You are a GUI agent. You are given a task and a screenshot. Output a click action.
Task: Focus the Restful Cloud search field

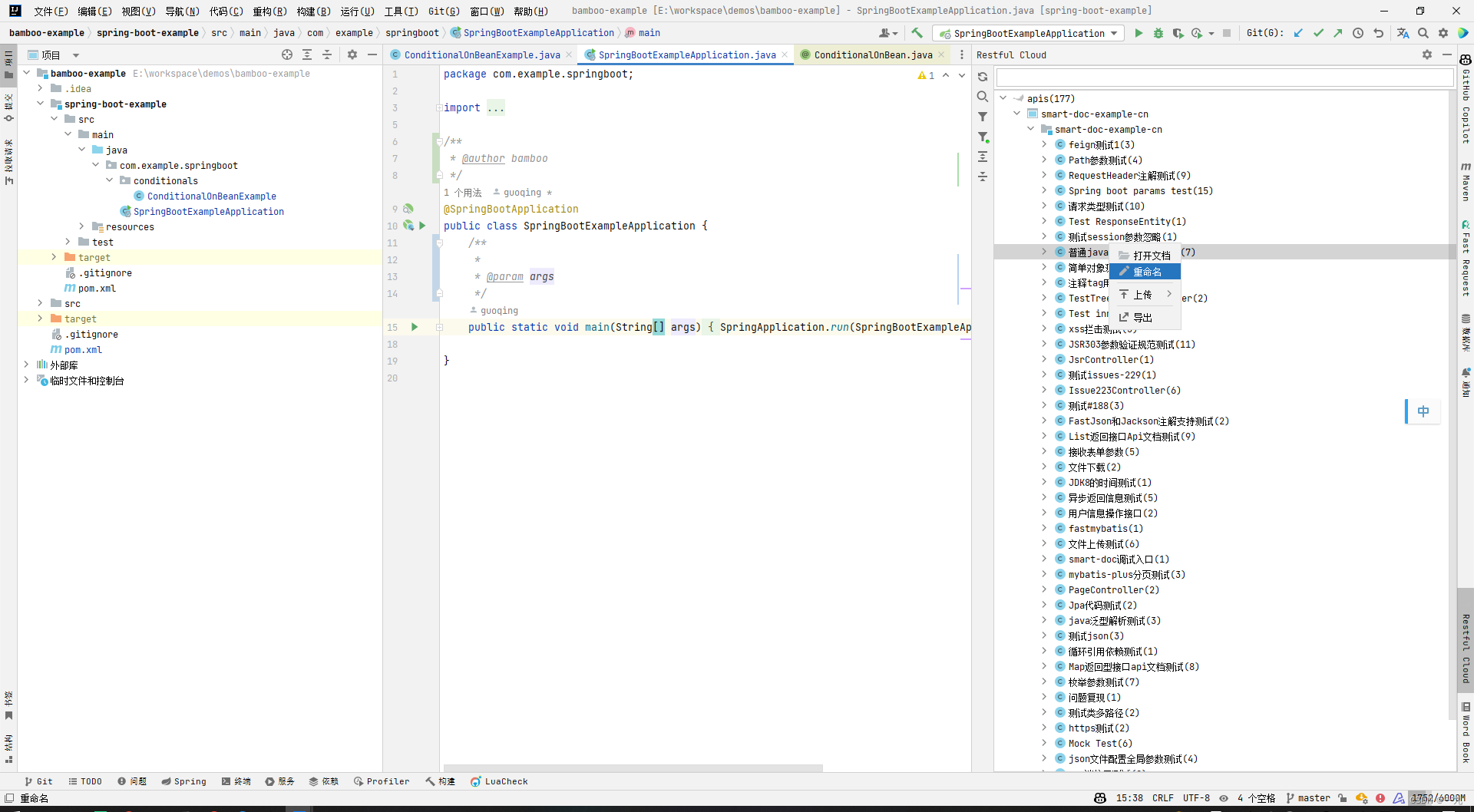coord(1224,78)
